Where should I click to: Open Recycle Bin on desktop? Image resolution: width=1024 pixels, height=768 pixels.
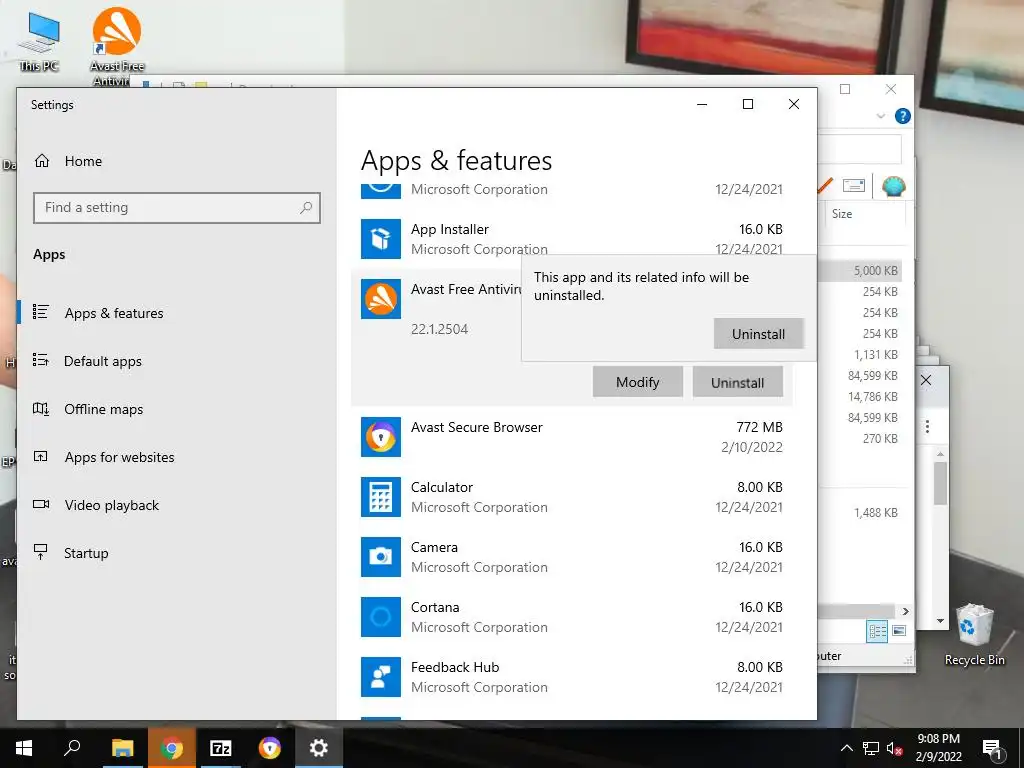(974, 635)
